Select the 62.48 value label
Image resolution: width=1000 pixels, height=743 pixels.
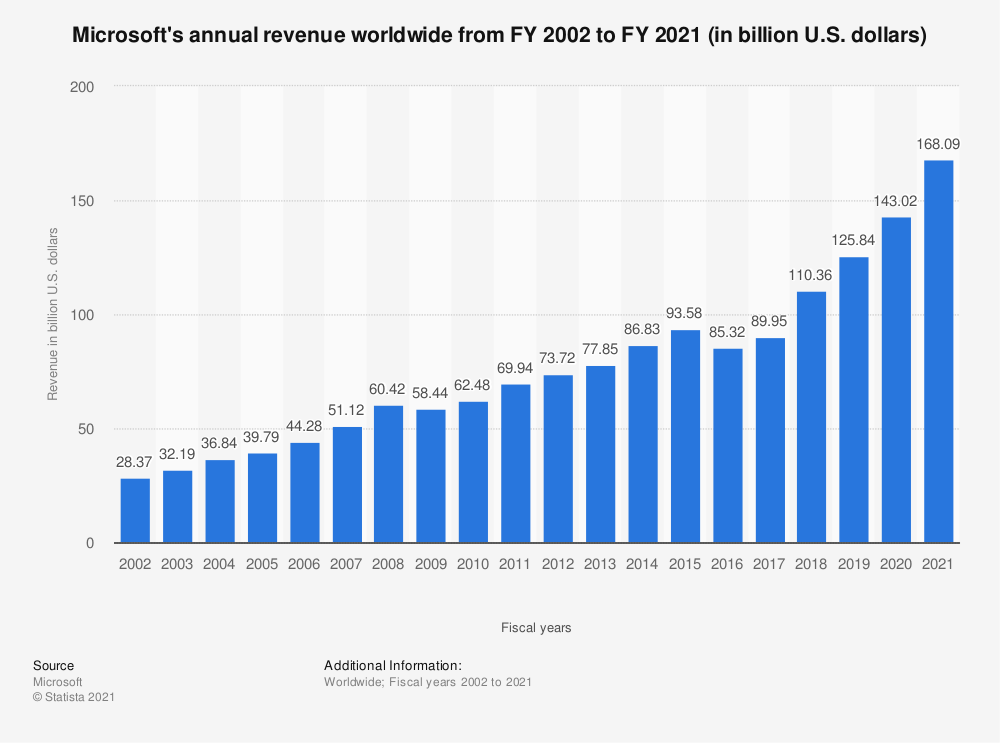pos(473,385)
